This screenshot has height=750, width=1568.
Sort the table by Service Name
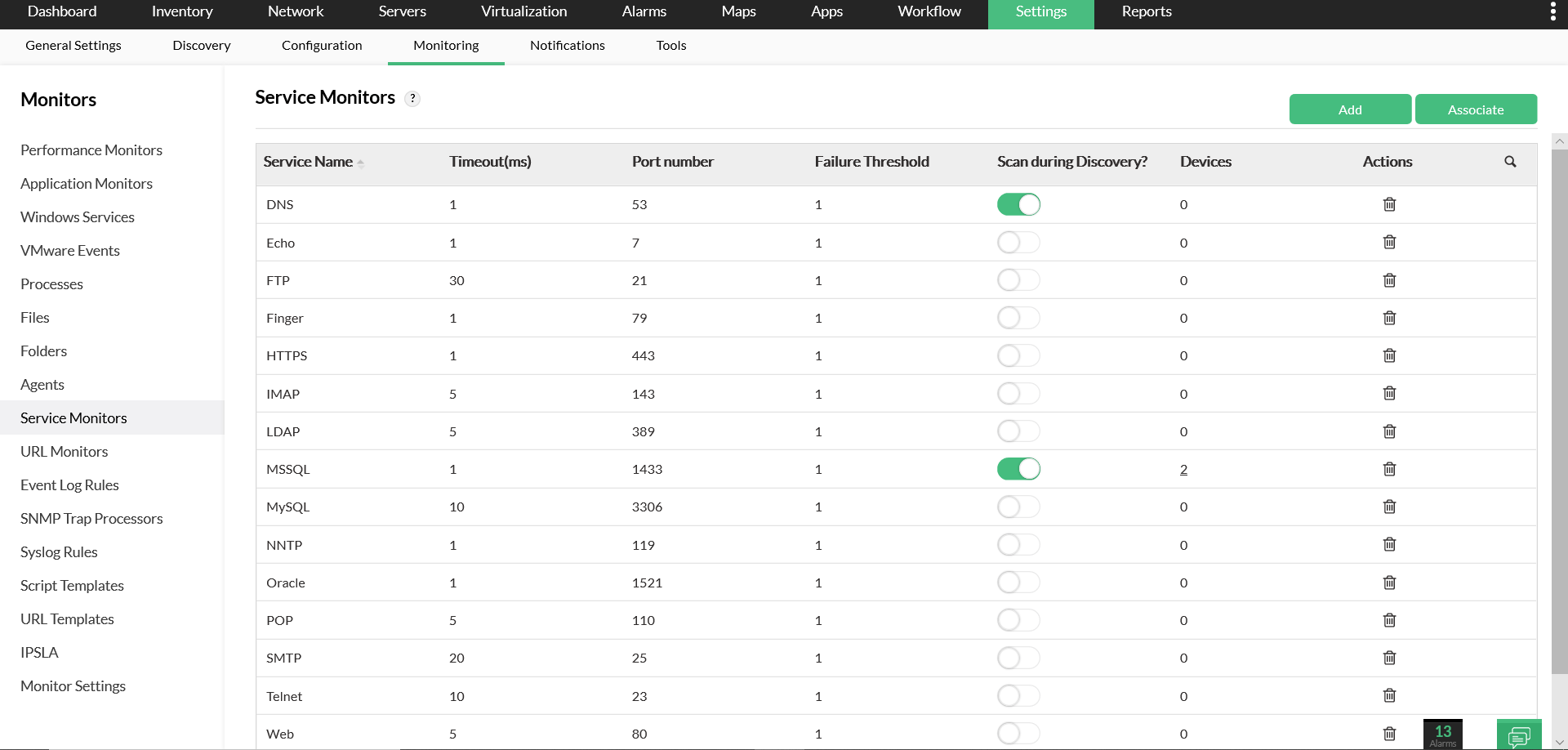pyautogui.click(x=310, y=161)
